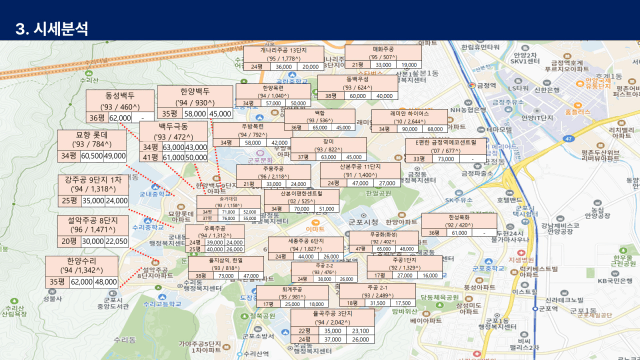Click the 군포역 station marker
This screenshot has width=640, height=360.
[x=535, y=309]
